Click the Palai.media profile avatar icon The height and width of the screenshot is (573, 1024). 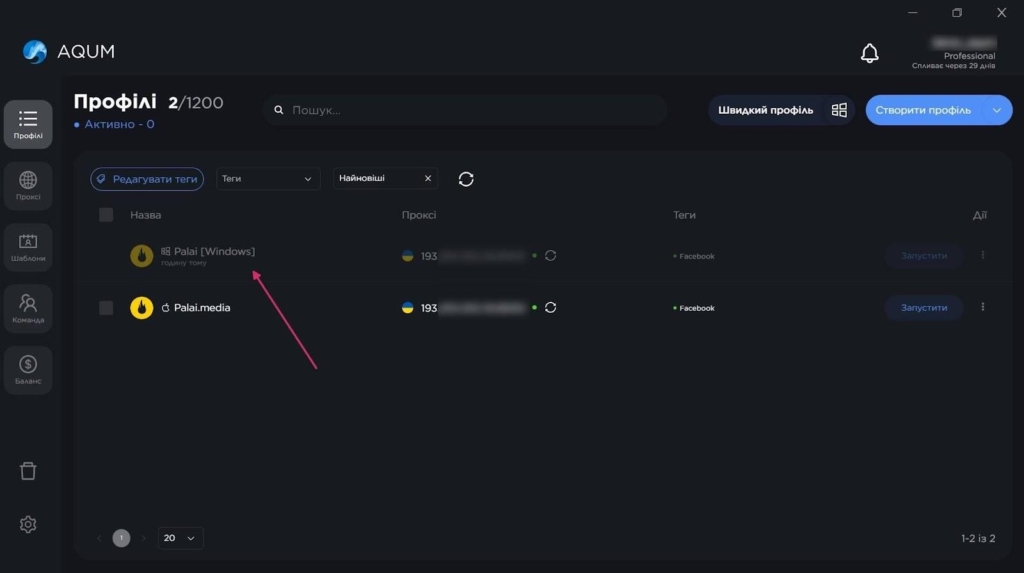pyautogui.click(x=142, y=308)
